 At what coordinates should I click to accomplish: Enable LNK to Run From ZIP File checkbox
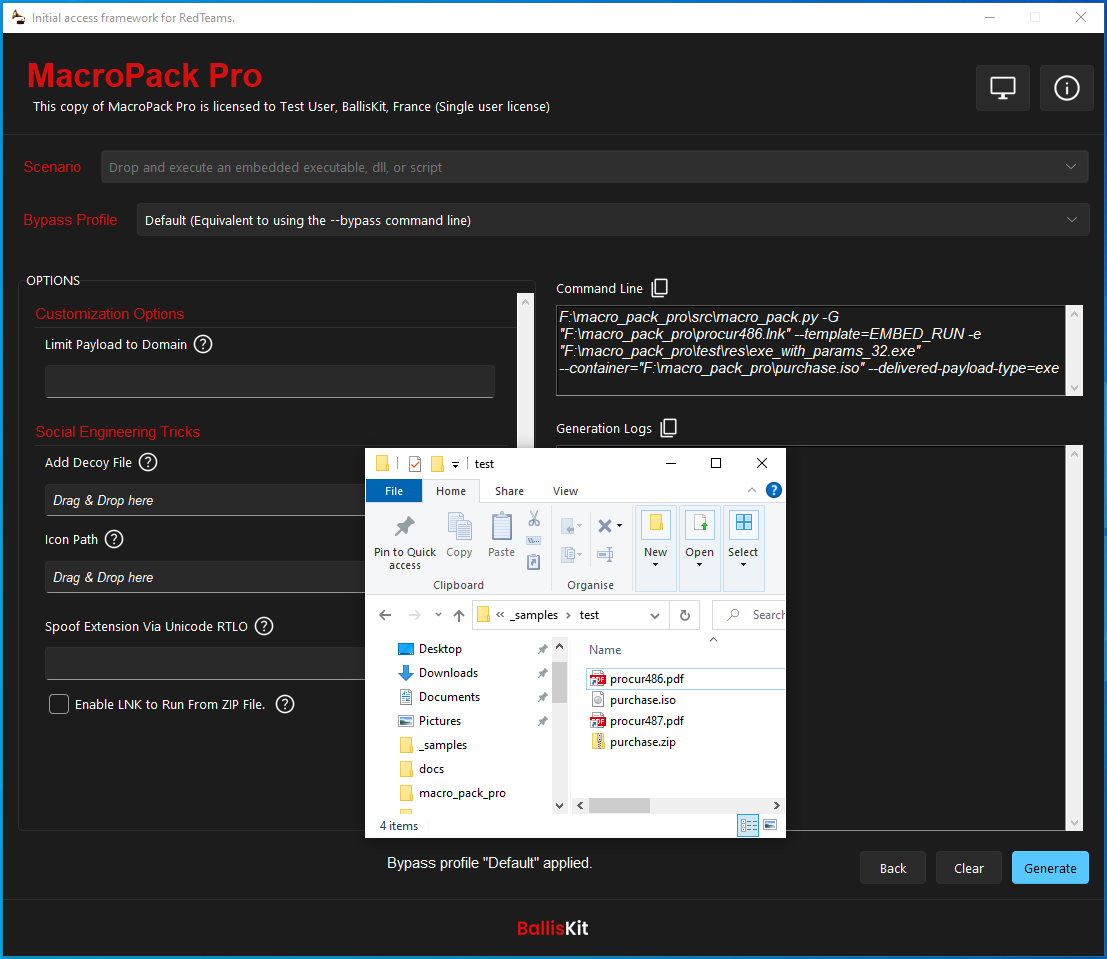(x=59, y=703)
